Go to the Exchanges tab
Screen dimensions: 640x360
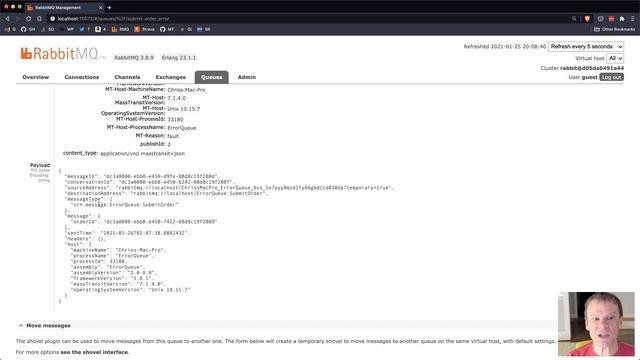coord(171,77)
